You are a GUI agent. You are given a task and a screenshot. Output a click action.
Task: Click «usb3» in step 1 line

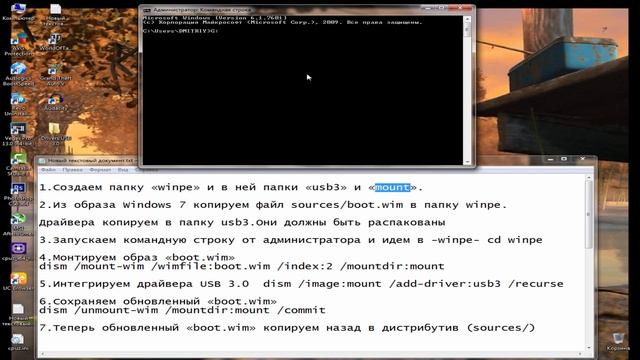click(x=326, y=187)
